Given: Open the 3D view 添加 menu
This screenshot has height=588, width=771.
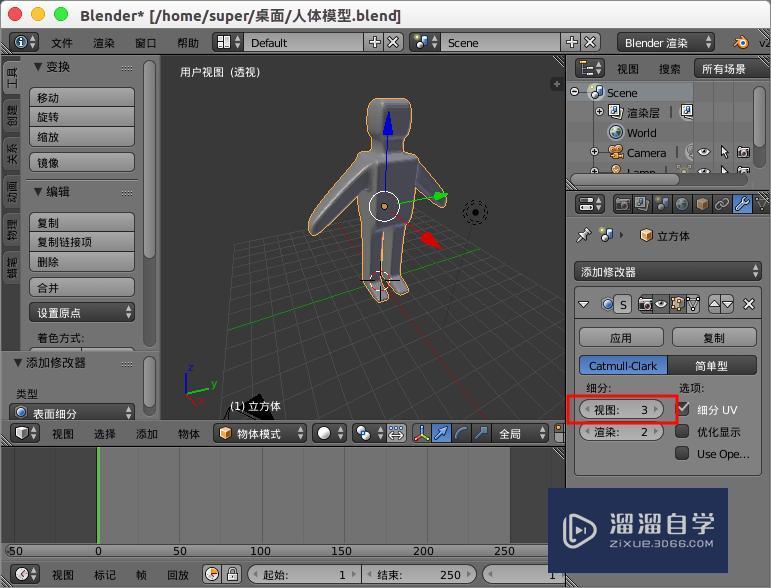Looking at the screenshot, I should point(147,434).
